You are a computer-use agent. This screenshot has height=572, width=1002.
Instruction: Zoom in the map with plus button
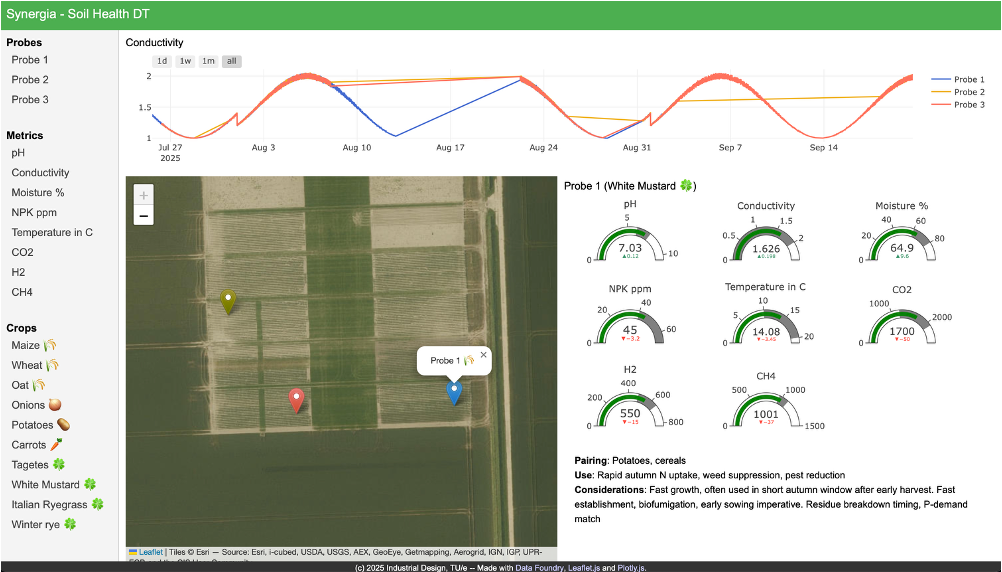click(x=143, y=196)
